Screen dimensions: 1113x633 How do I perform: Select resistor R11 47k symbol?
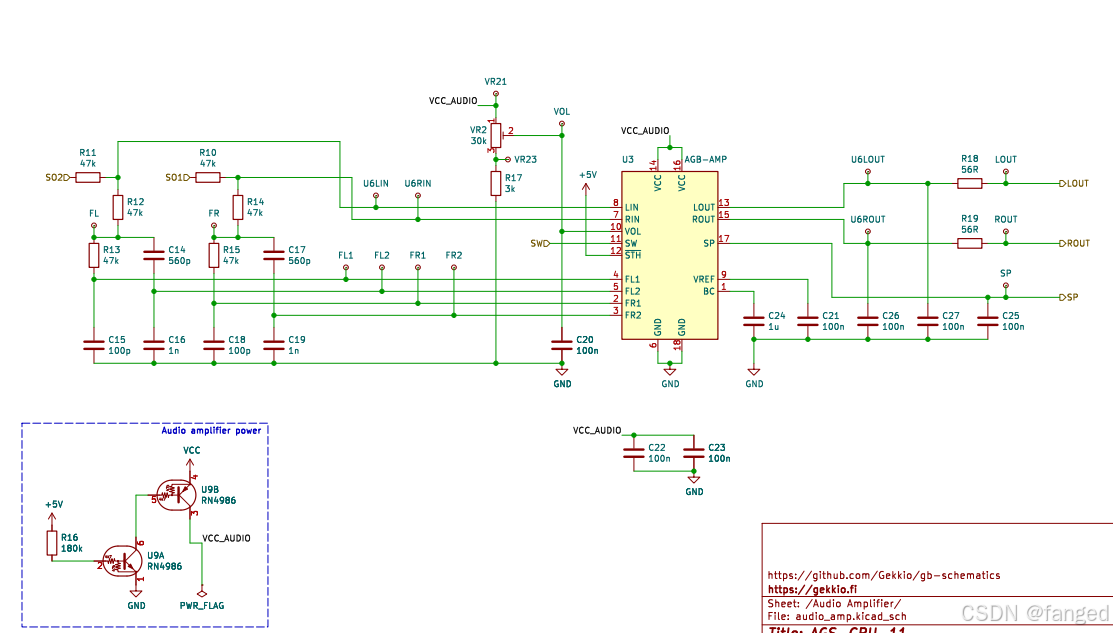click(x=88, y=177)
